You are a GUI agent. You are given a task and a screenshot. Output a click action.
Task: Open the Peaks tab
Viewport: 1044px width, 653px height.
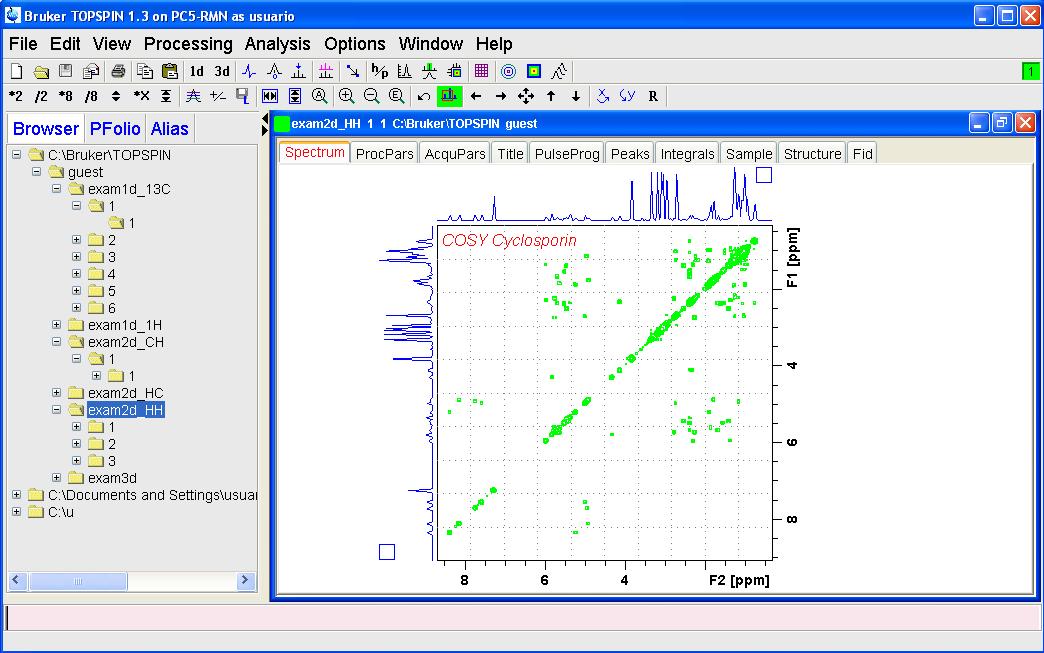click(630, 154)
